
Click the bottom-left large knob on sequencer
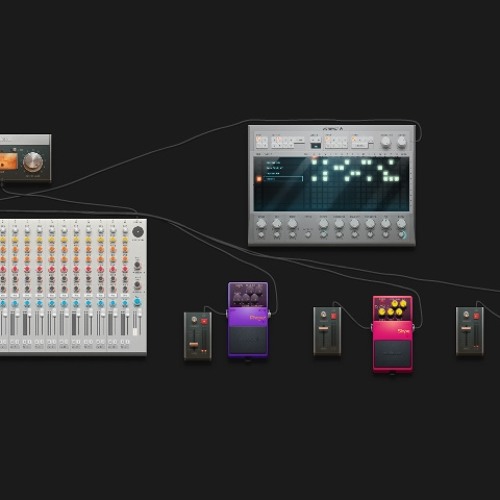pos(261,224)
